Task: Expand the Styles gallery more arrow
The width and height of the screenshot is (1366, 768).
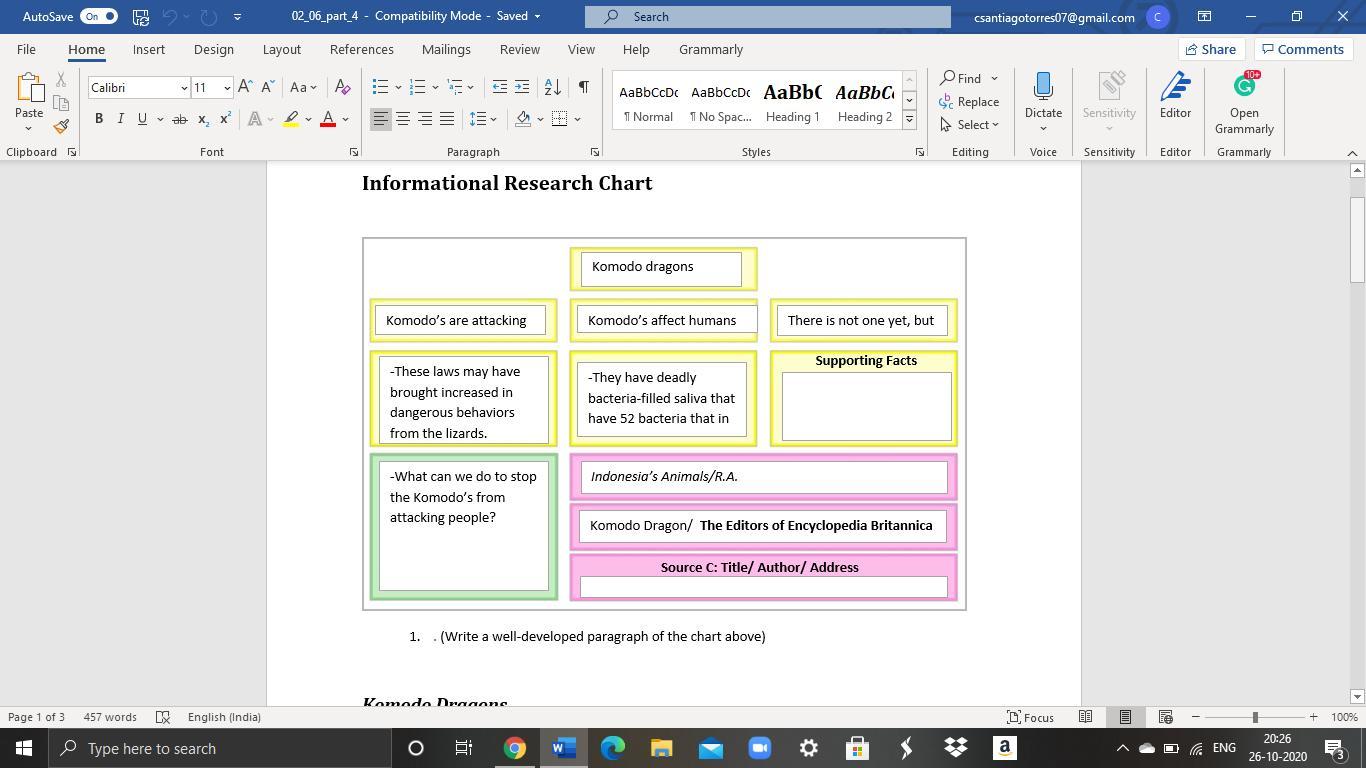Action: (909, 120)
